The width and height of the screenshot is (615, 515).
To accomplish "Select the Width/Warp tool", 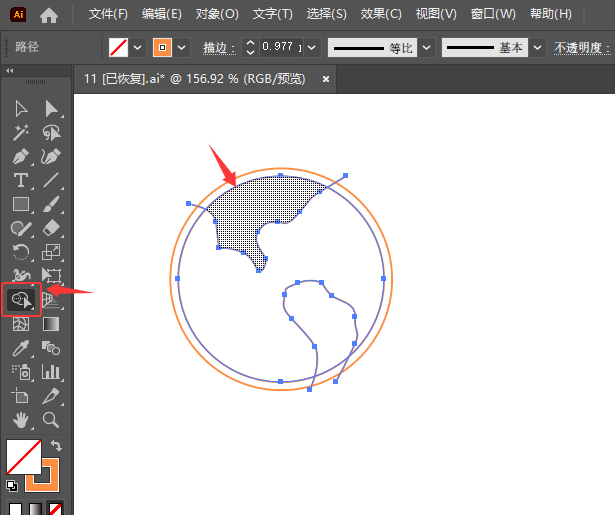I will [21, 275].
